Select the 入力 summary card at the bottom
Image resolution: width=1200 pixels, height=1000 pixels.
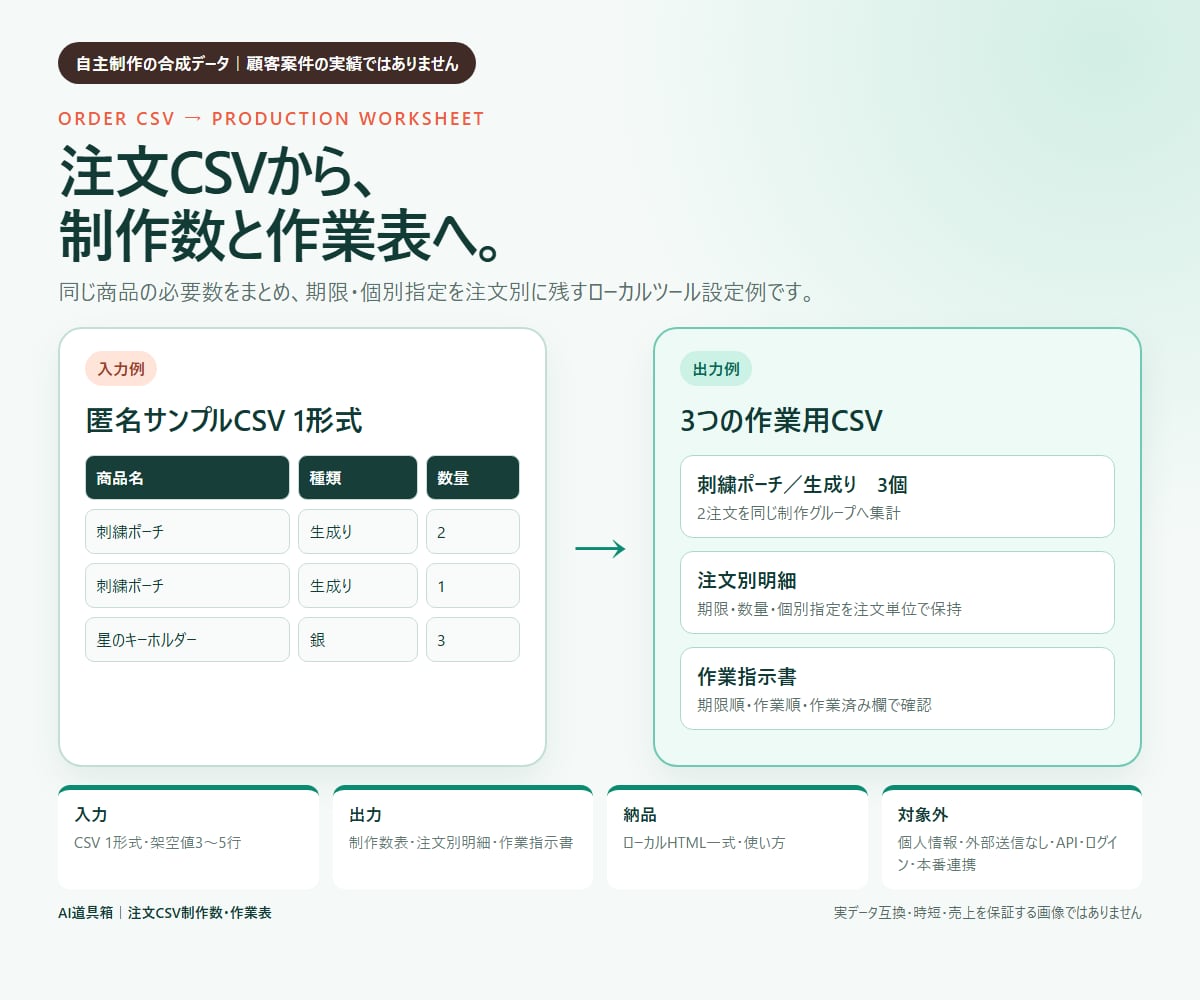pos(188,837)
